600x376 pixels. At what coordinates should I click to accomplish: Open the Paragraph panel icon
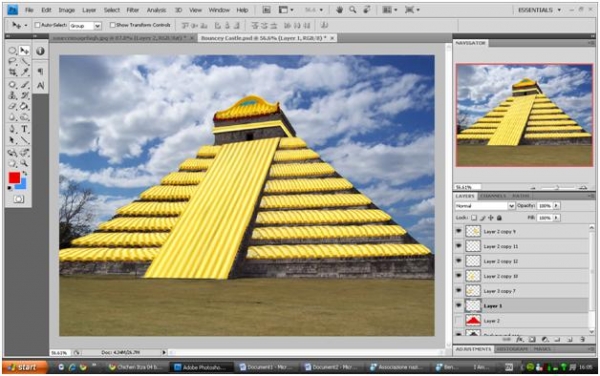pyautogui.click(x=40, y=71)
